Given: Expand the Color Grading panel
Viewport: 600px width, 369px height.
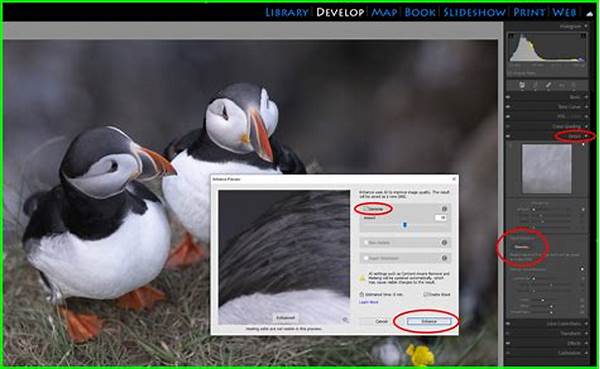Looking at the screenshot, I should point(586,126).
